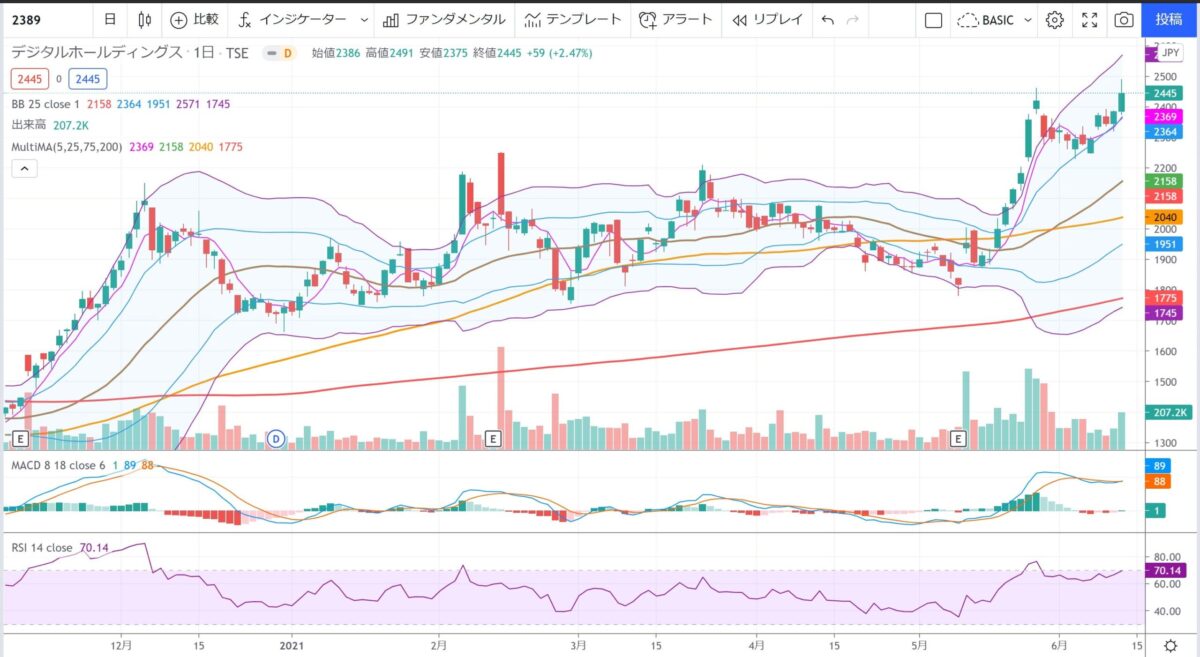The height and width of the screenshot is (657, 1200).
Task: Click the E earnings marker near May
Action: 958,439
